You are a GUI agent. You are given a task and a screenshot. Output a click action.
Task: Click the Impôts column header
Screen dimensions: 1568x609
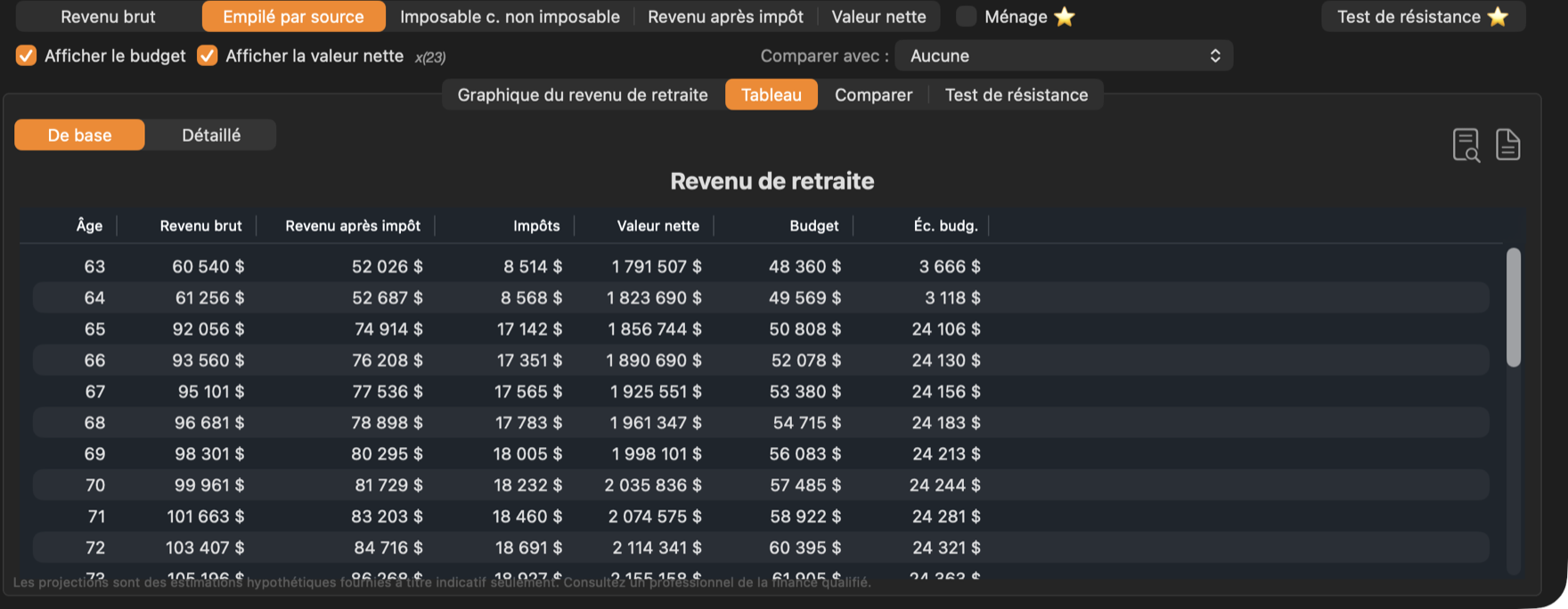click(x=536, y=225)
